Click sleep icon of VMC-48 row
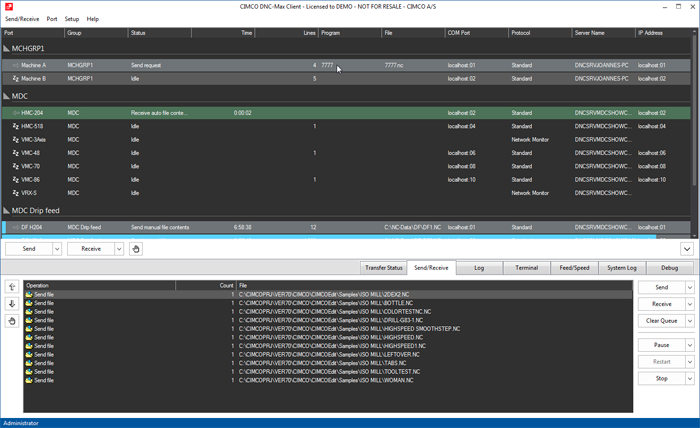 pos(16,153)
